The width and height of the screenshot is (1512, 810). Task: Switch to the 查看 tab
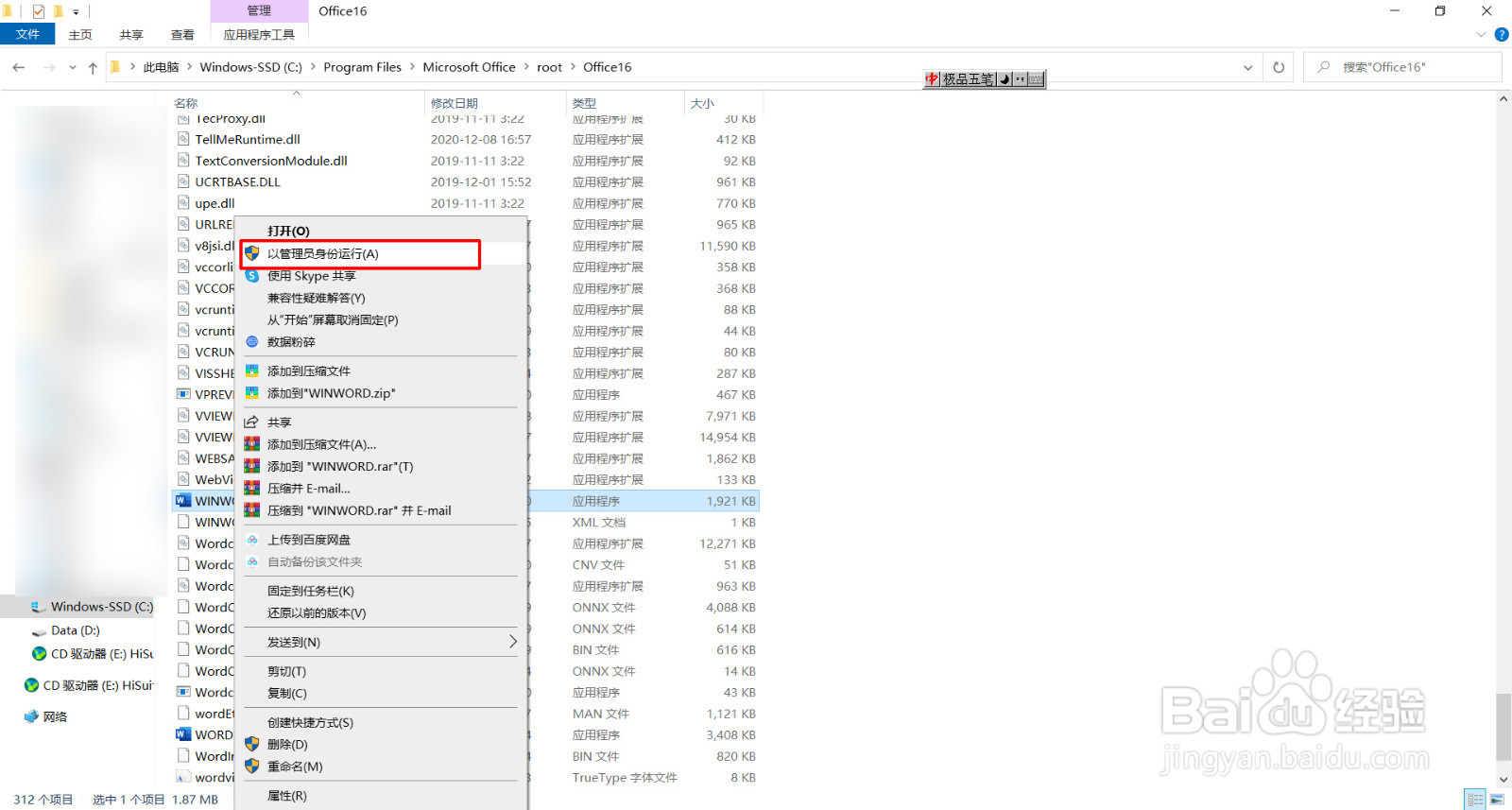coord(182,35)
